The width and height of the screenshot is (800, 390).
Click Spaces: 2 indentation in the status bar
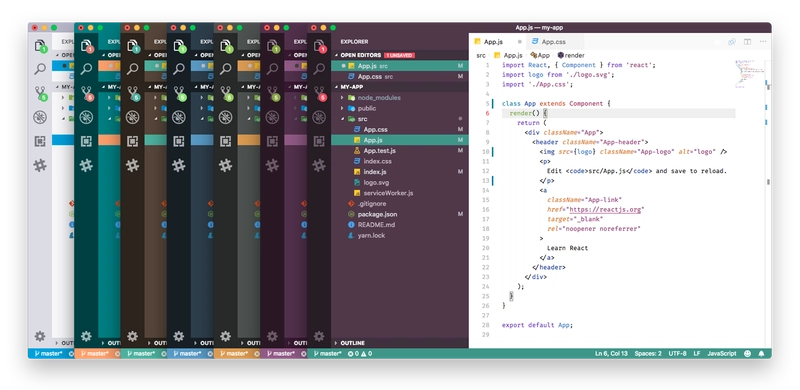click(x=648, y=353)
